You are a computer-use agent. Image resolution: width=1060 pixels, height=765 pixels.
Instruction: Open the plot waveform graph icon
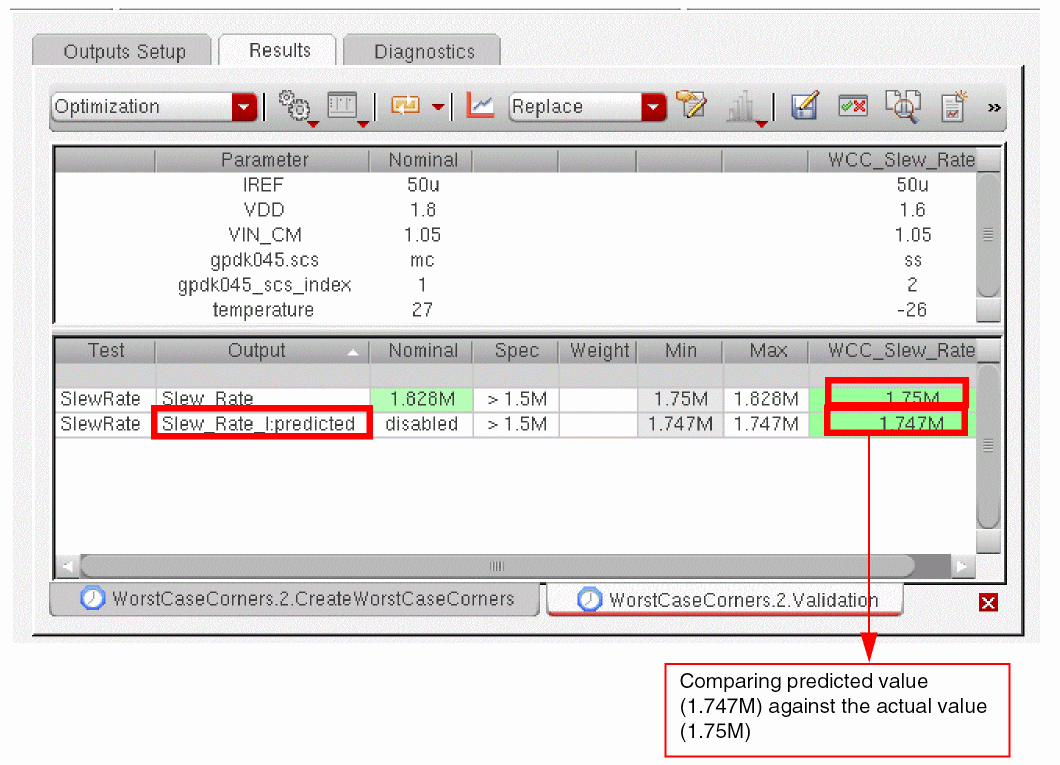tap(481, 106)
